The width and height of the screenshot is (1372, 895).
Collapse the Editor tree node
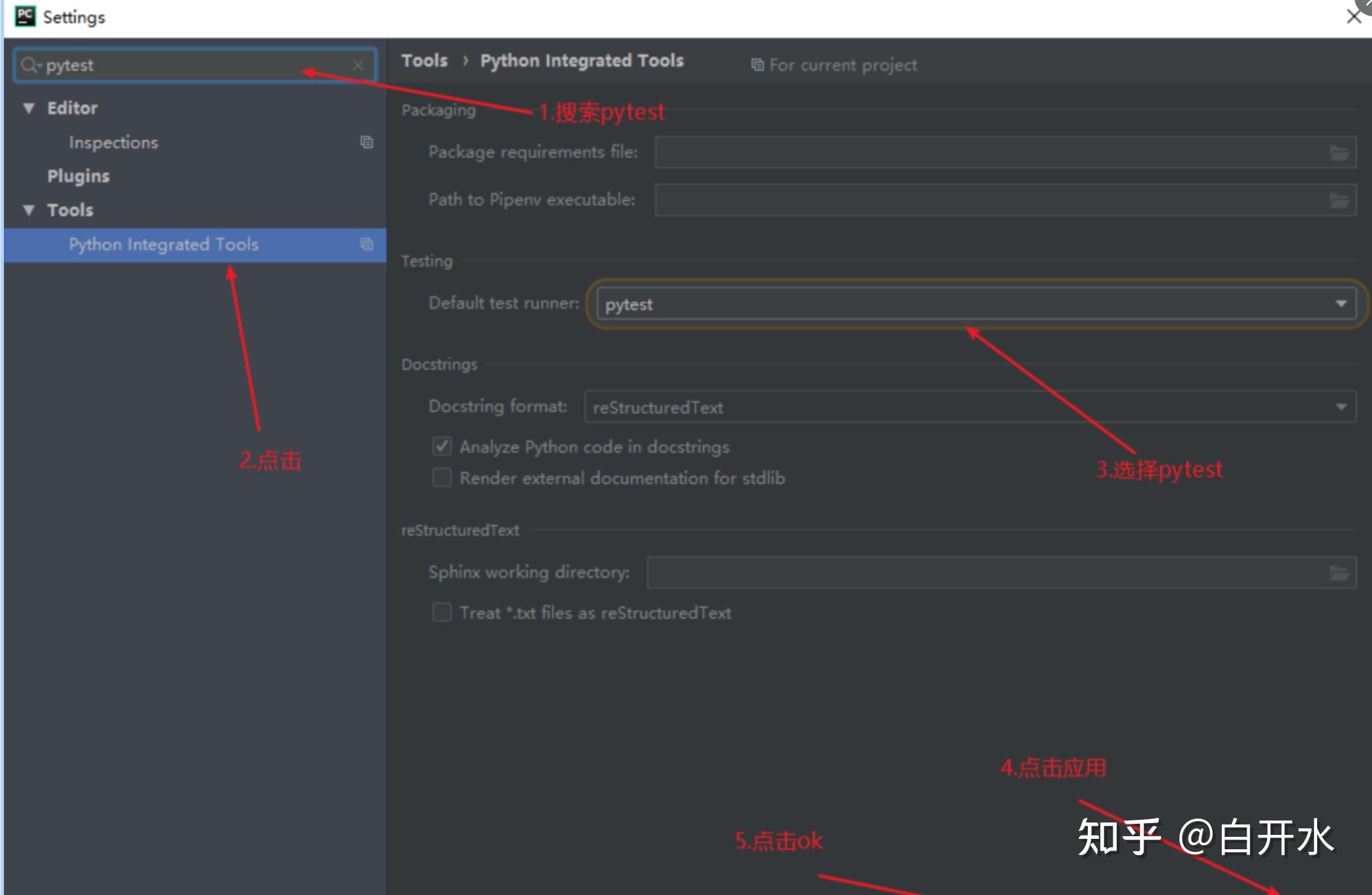[x=29, y=108]
